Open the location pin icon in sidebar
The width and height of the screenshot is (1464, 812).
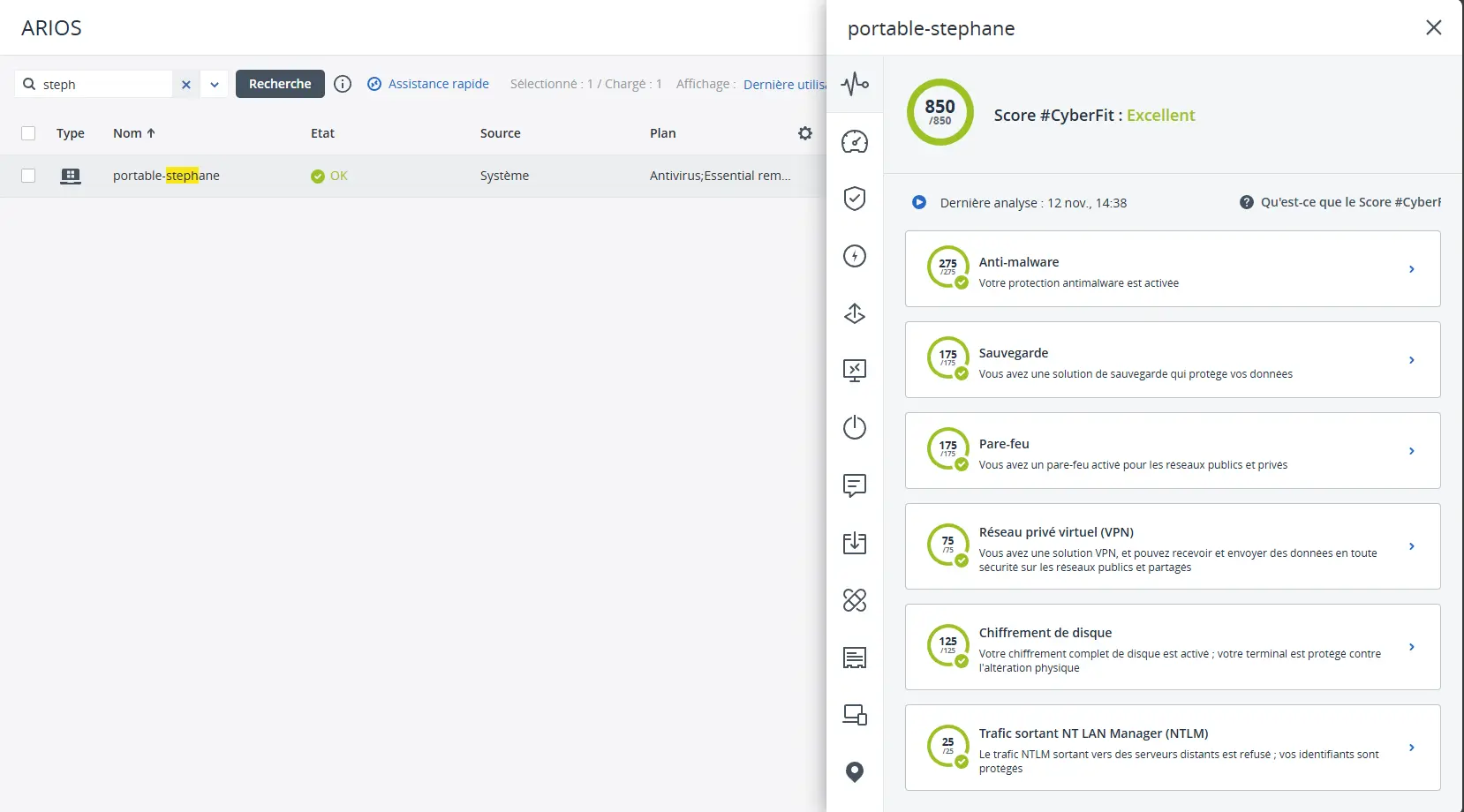click(854, 772)
